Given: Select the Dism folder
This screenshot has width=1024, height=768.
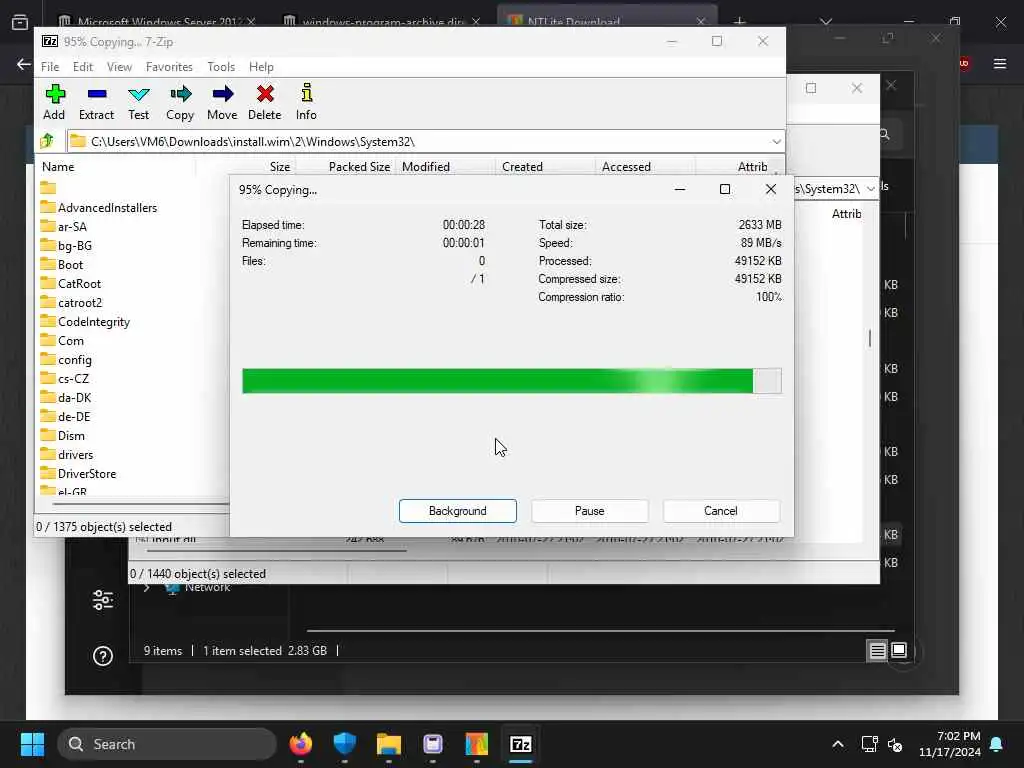Looking at the screenshot, I should [x=63, y=435].
